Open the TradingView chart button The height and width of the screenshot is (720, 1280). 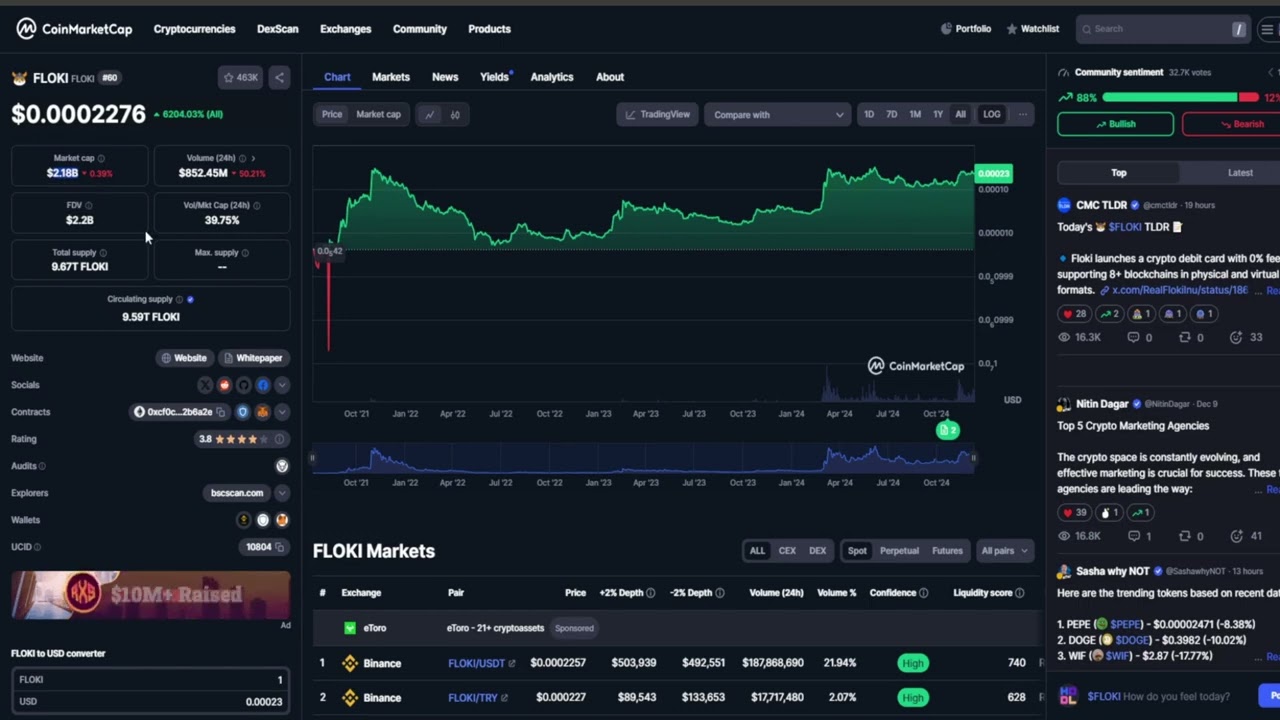(657, 115)
